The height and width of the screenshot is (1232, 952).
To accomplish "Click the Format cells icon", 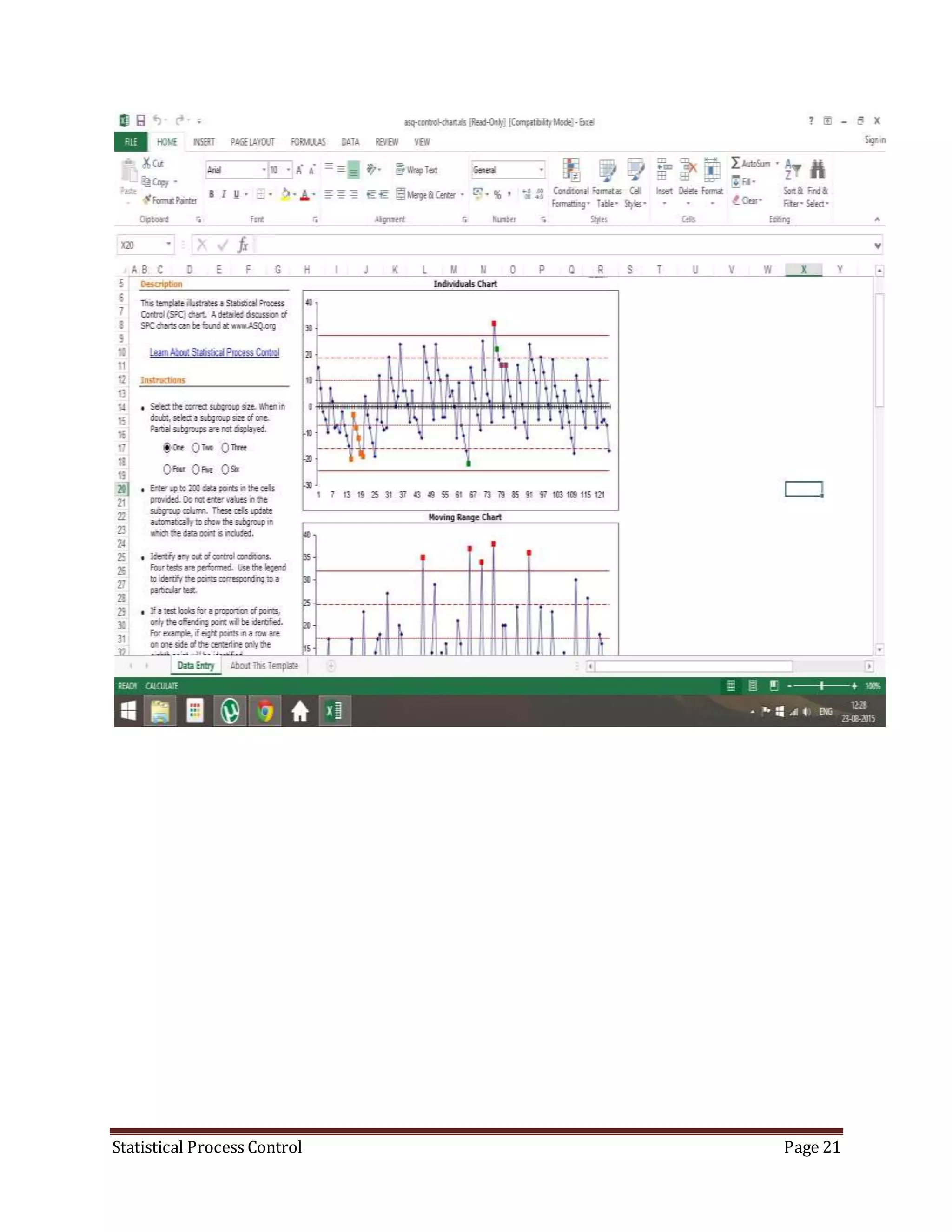I will (712, 169).
